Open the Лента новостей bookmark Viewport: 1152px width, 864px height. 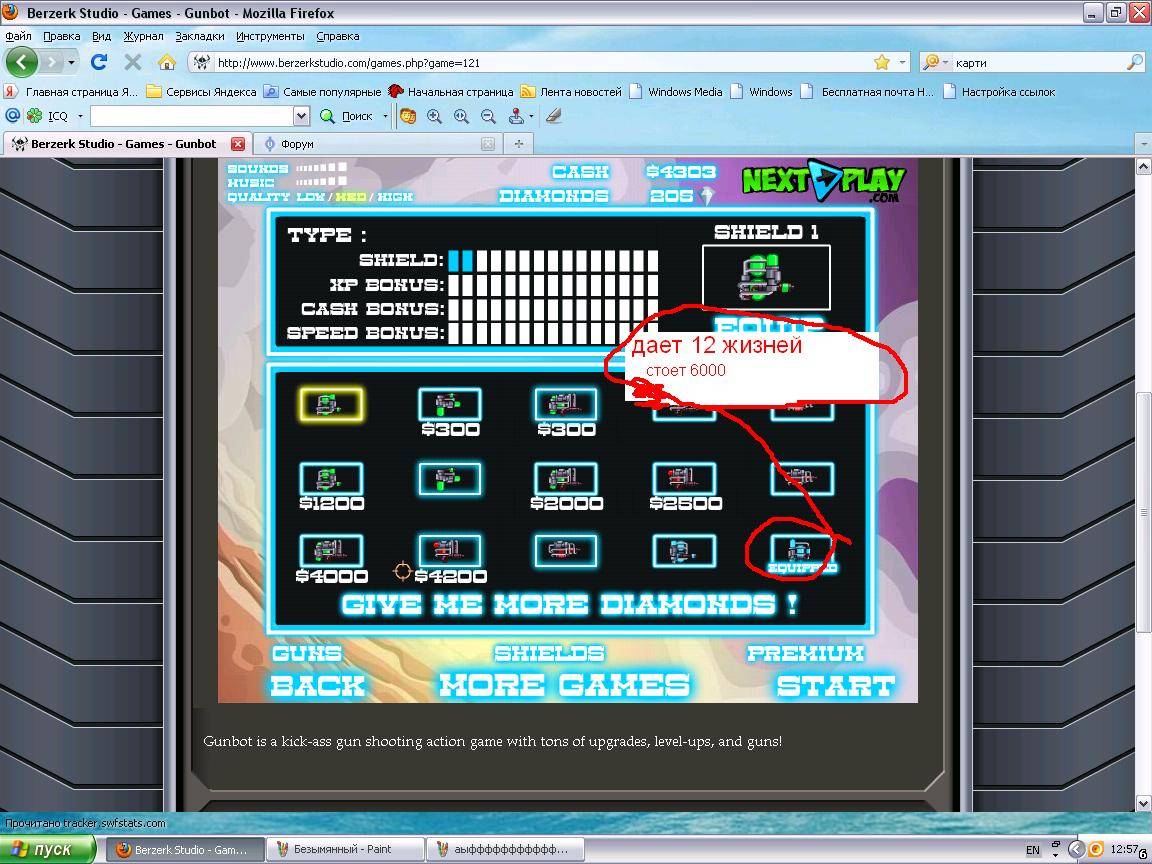click(x=571, y=92)
